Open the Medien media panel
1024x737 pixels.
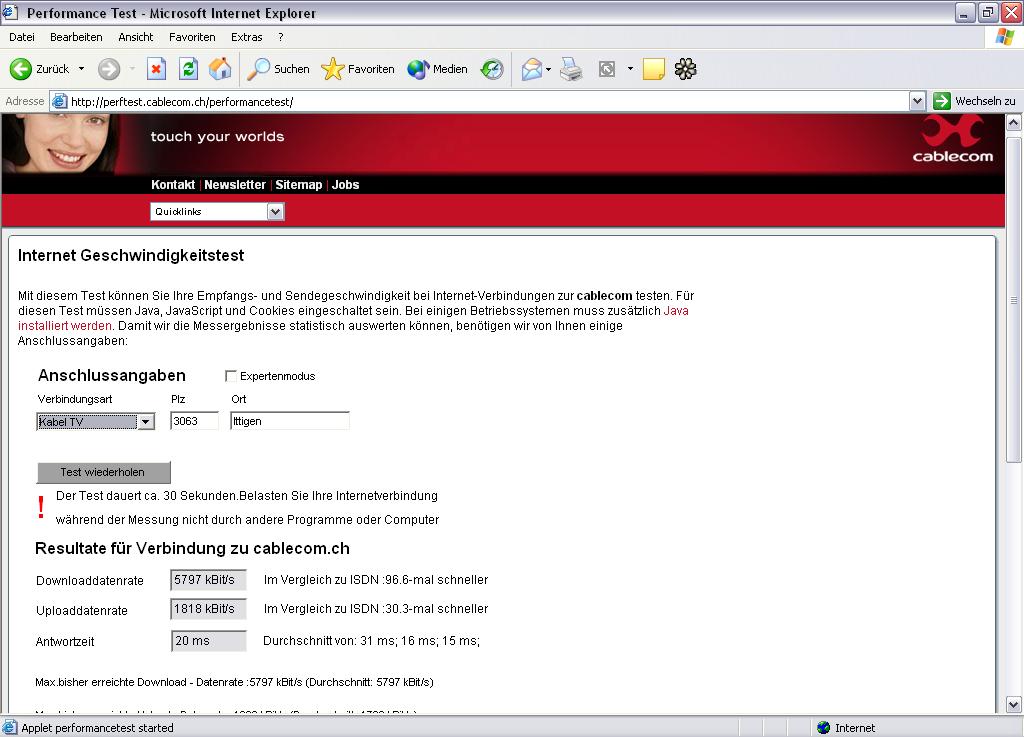438,69
